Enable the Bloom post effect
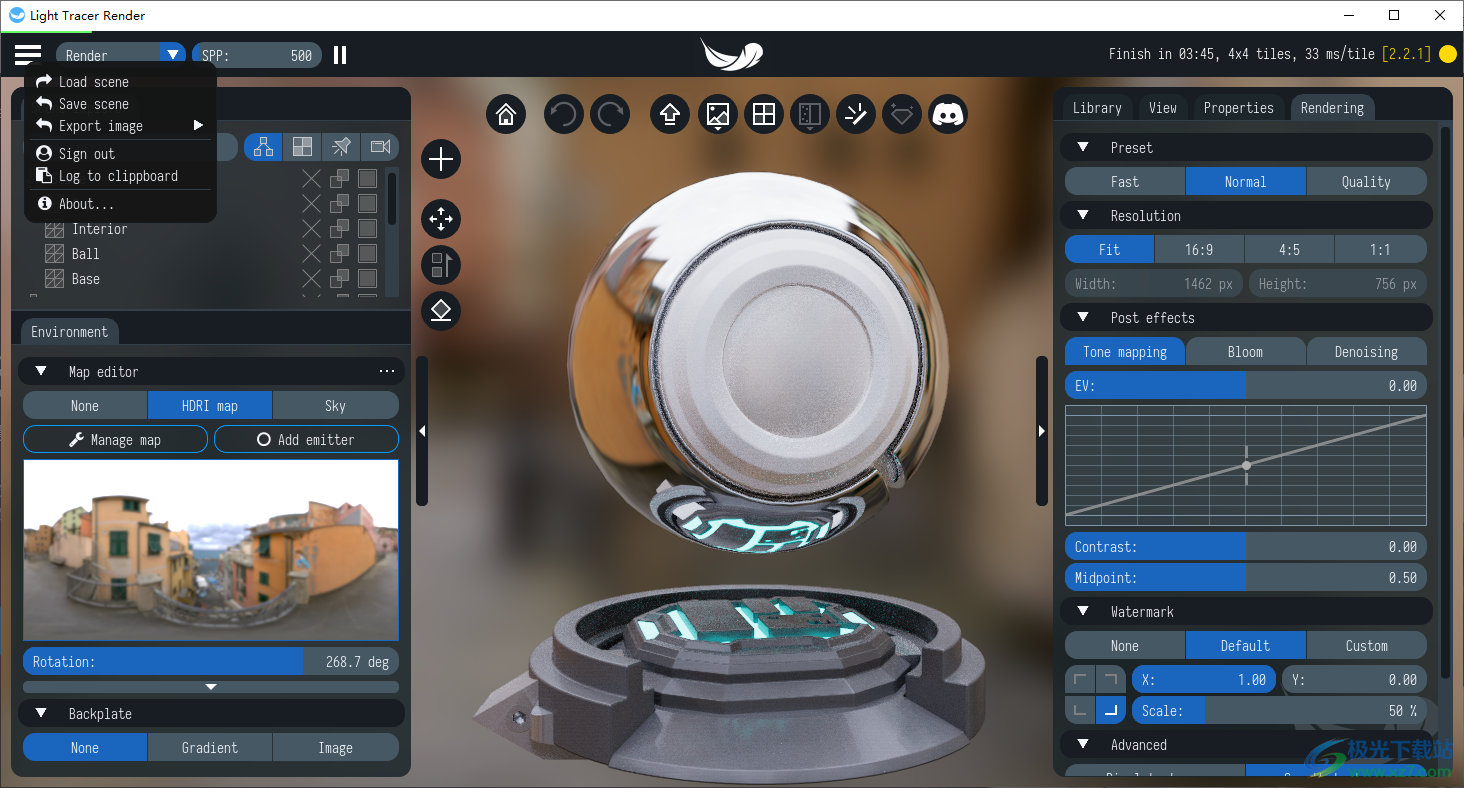Image resolution: width=1464 pixels, height=788 pixels. click(1245, 351)
